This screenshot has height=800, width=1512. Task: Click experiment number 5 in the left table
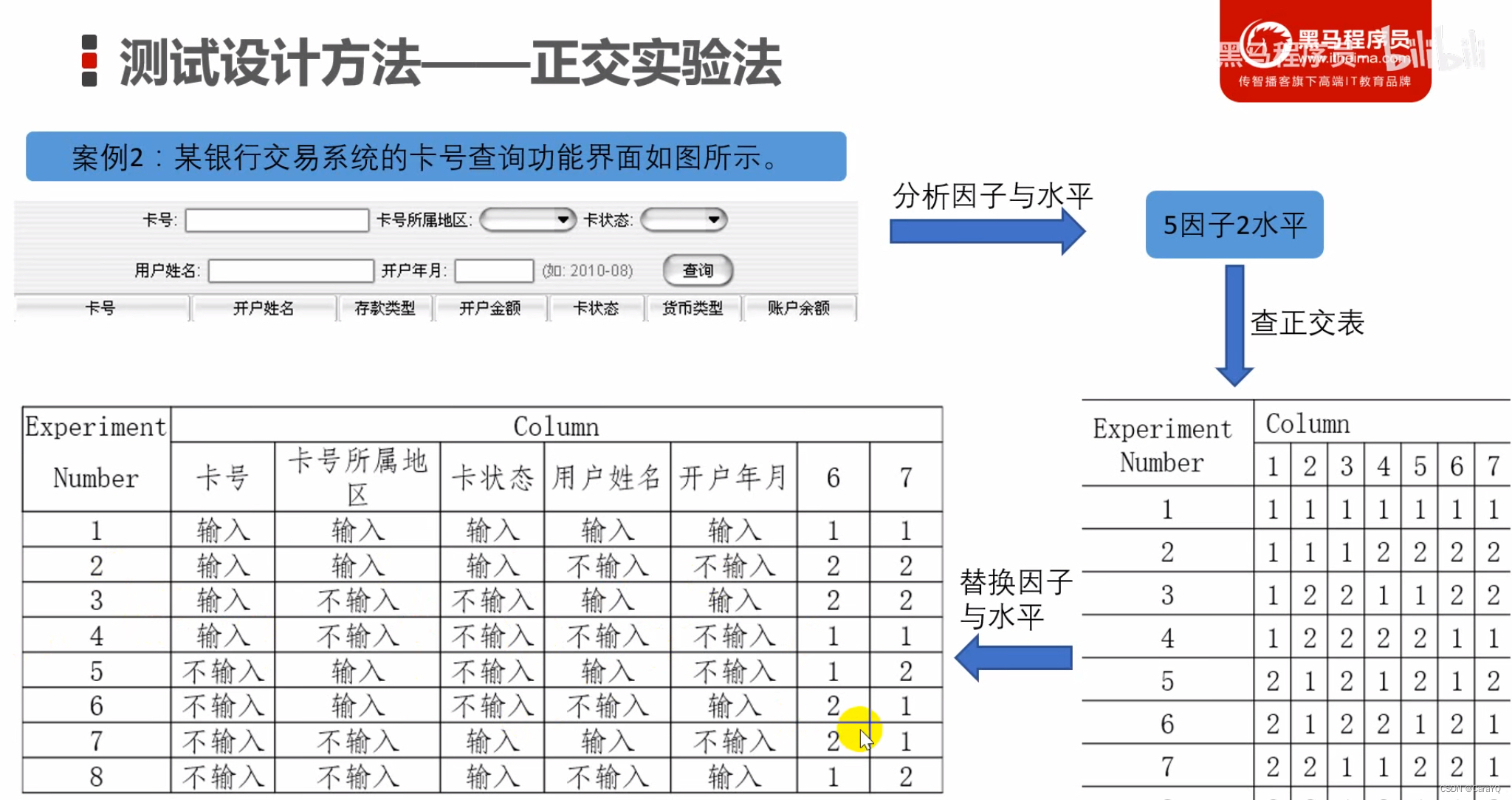click(x=97, y=671)
